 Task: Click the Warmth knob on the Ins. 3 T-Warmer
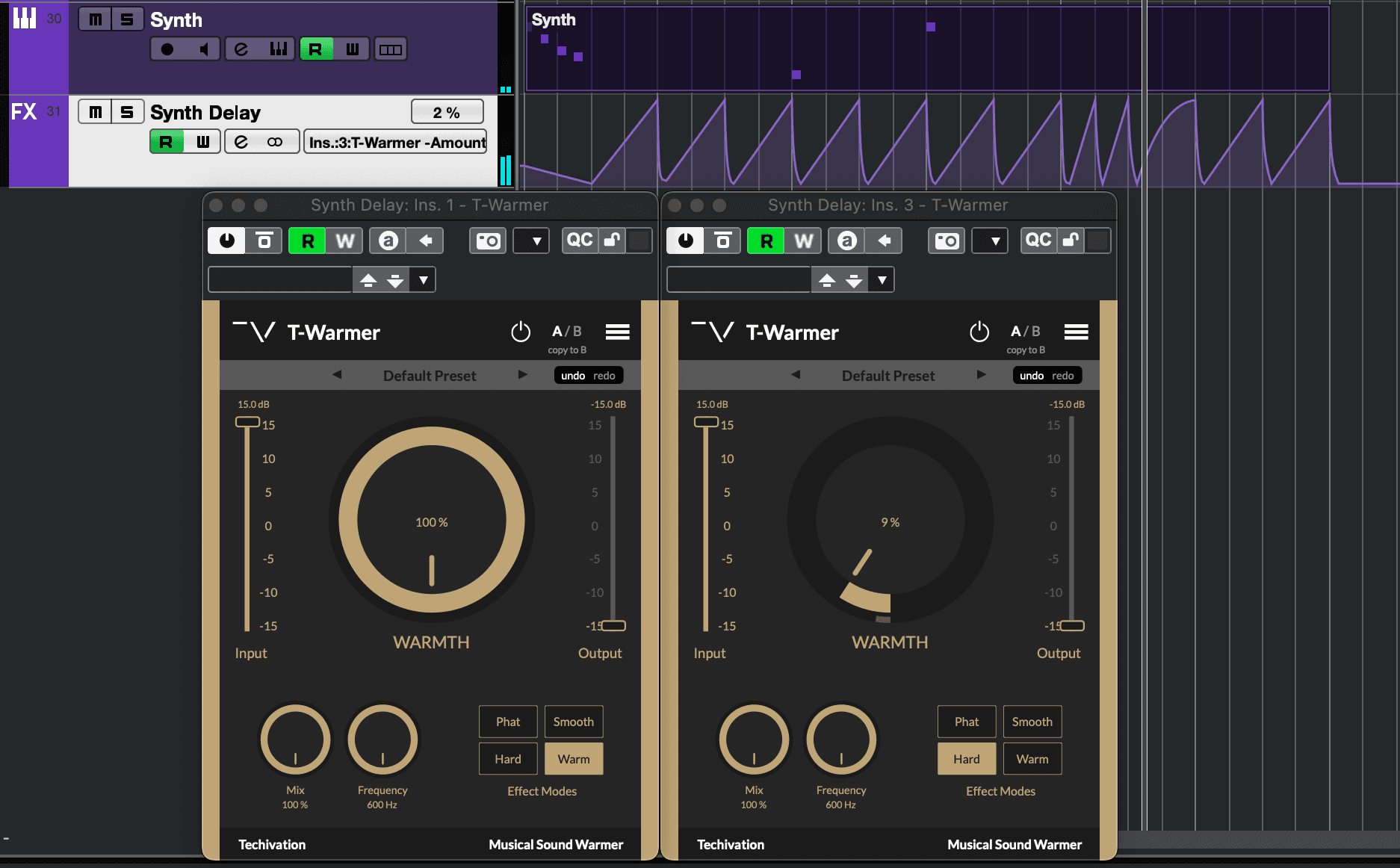tap(889, 523)
